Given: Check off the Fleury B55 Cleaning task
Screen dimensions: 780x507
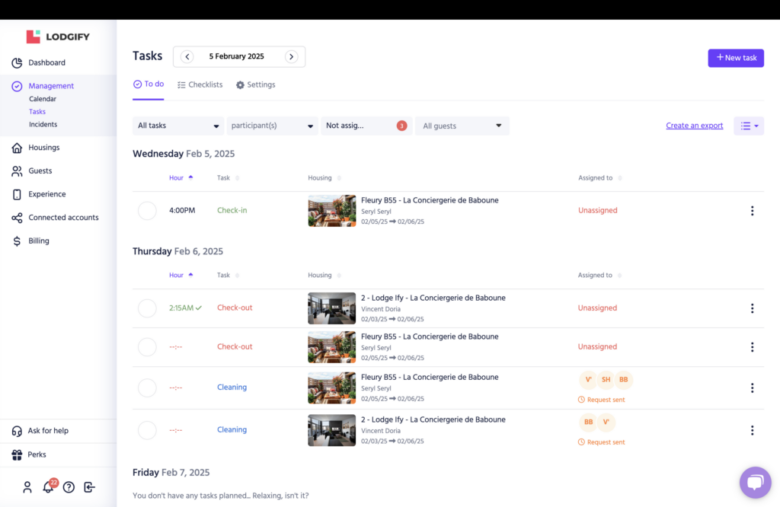Looking at the screenshot, I should [x=147, y=387].
